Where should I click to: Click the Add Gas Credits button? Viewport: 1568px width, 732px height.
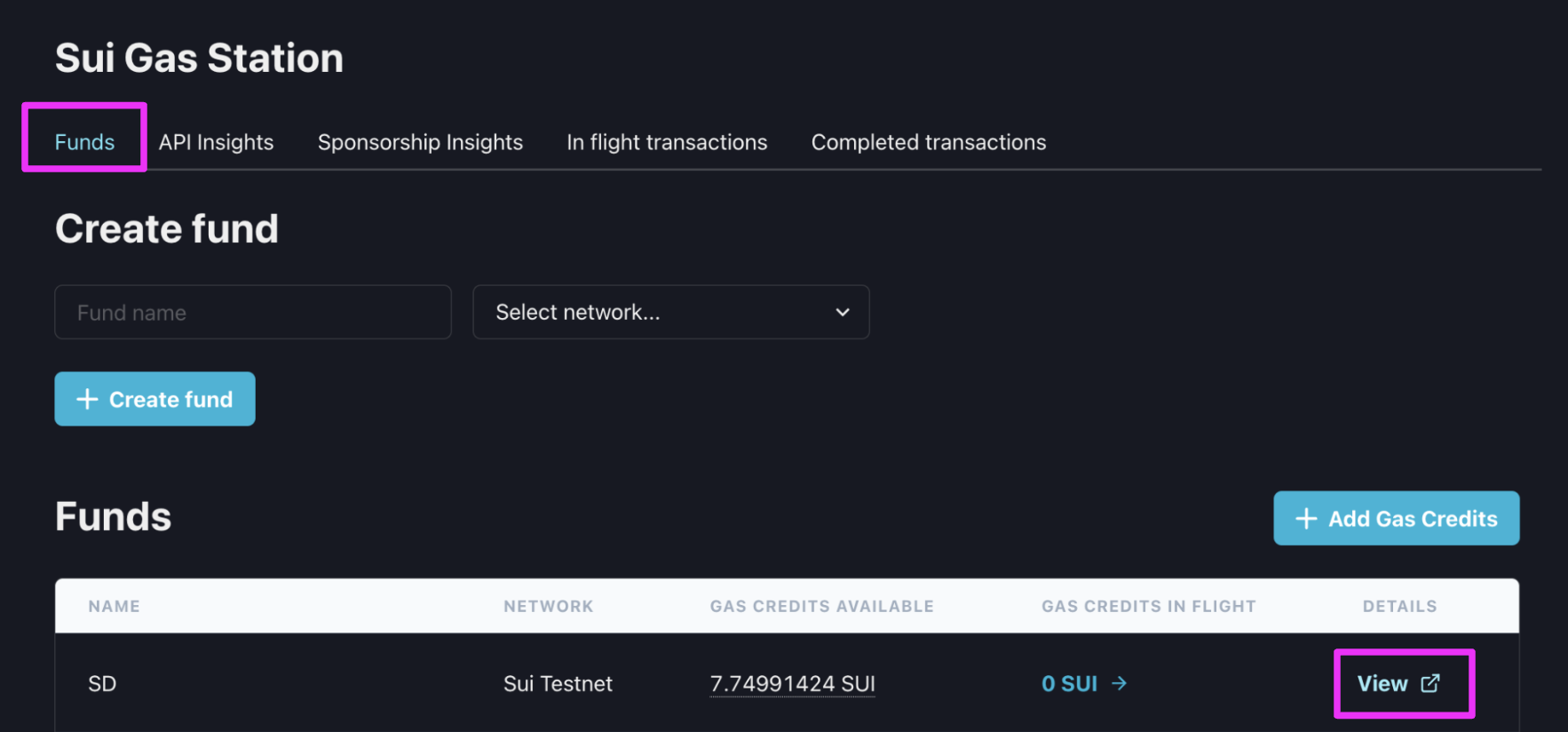[x=1396, y=518]
